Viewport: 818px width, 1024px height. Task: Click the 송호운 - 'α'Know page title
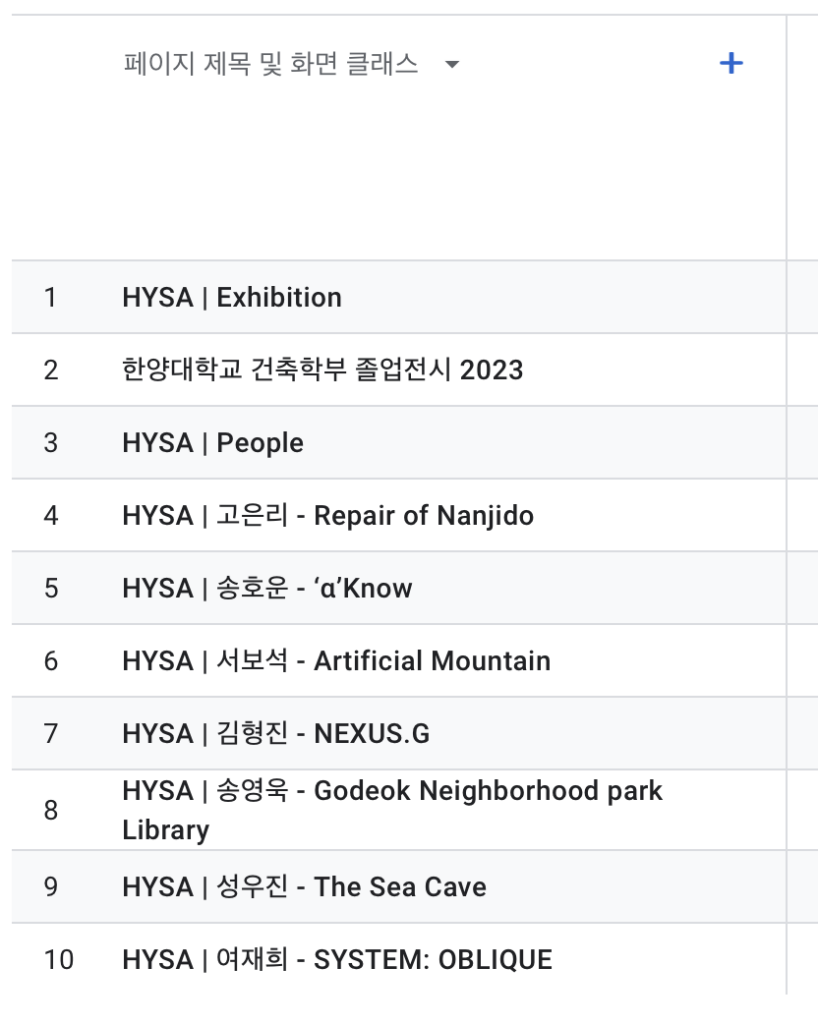(x=267, y=588)
